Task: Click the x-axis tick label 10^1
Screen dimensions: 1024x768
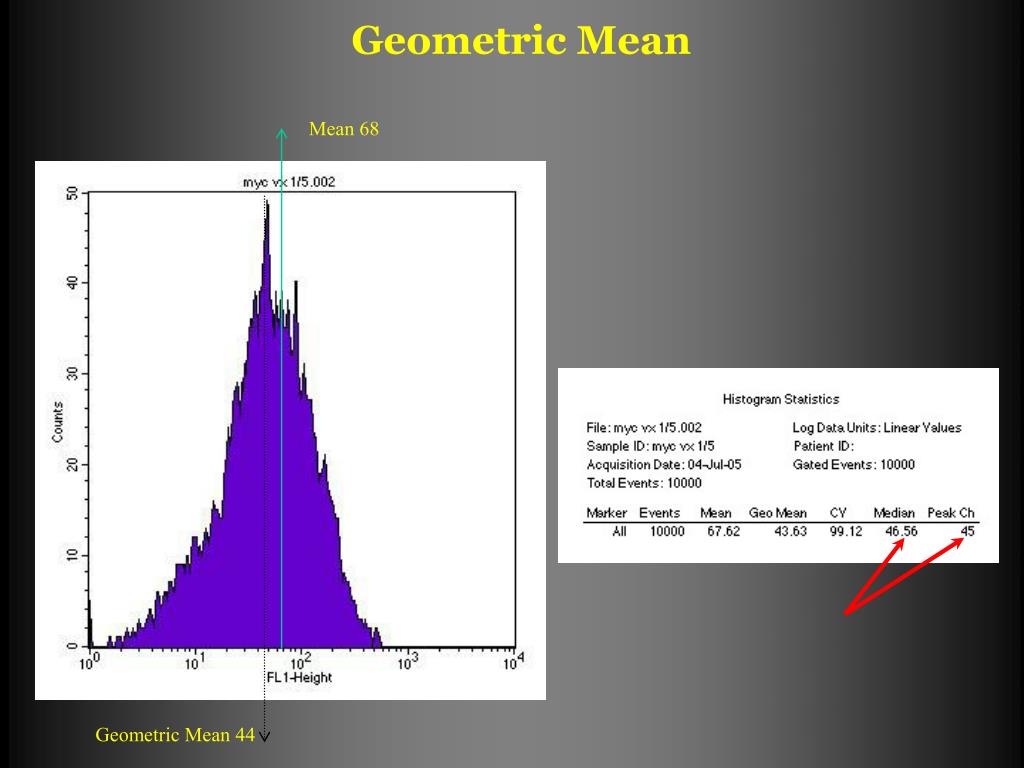Action: click(195, 662)
